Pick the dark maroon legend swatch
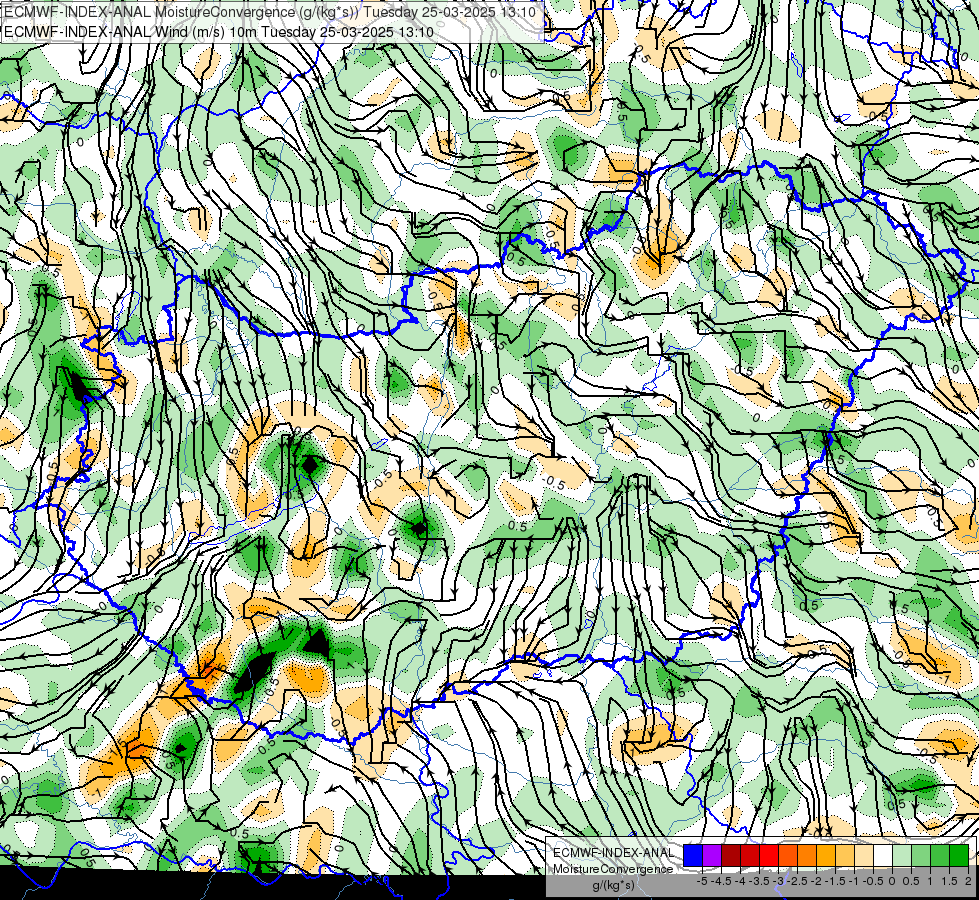This screenshot has width=979, height=900. click(731, 856)
